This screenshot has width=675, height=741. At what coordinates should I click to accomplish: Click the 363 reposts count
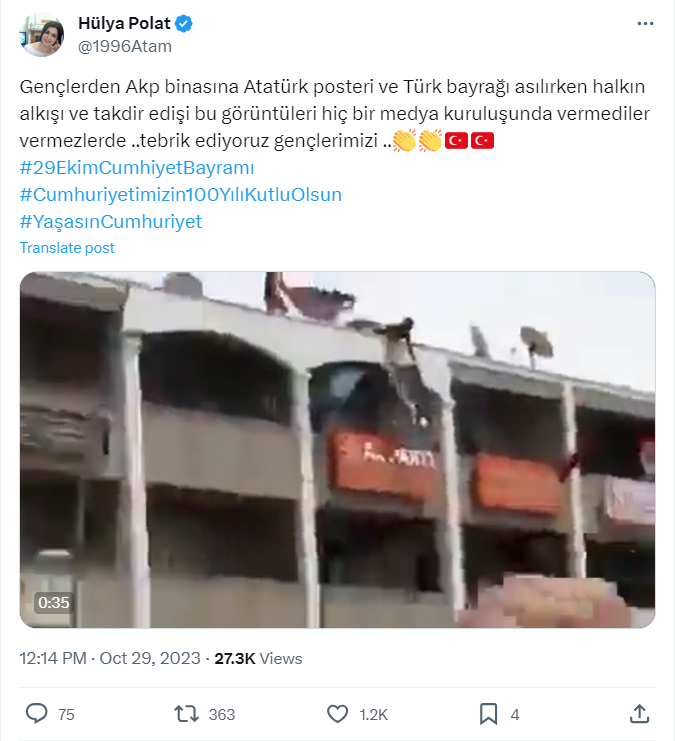coord(222,714)
